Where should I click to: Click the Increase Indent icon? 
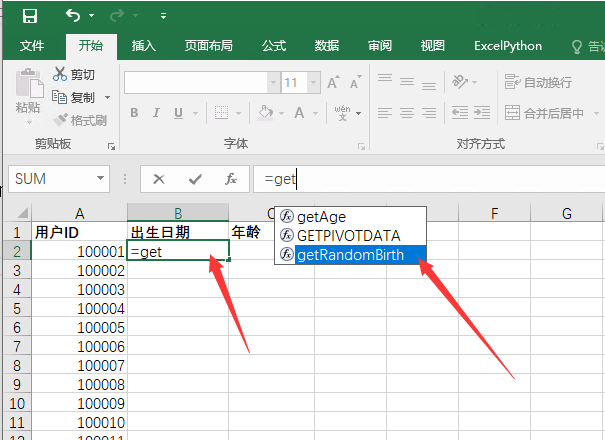[x=482, y=113]
